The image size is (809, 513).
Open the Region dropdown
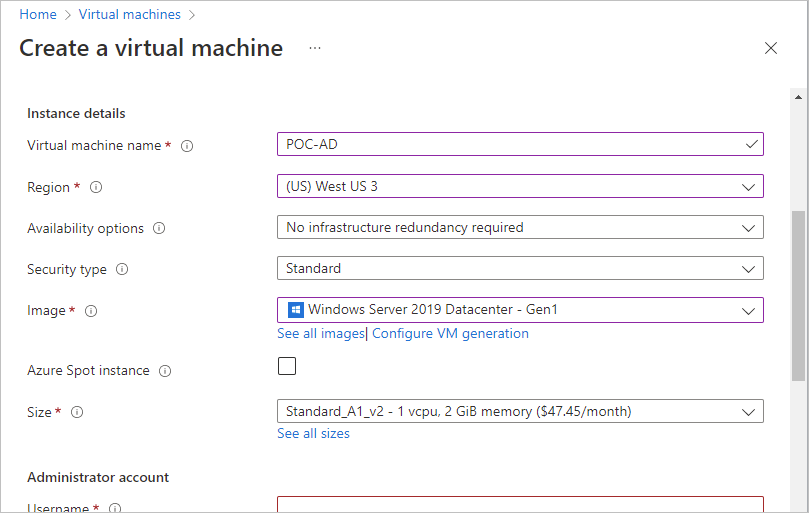520,186
